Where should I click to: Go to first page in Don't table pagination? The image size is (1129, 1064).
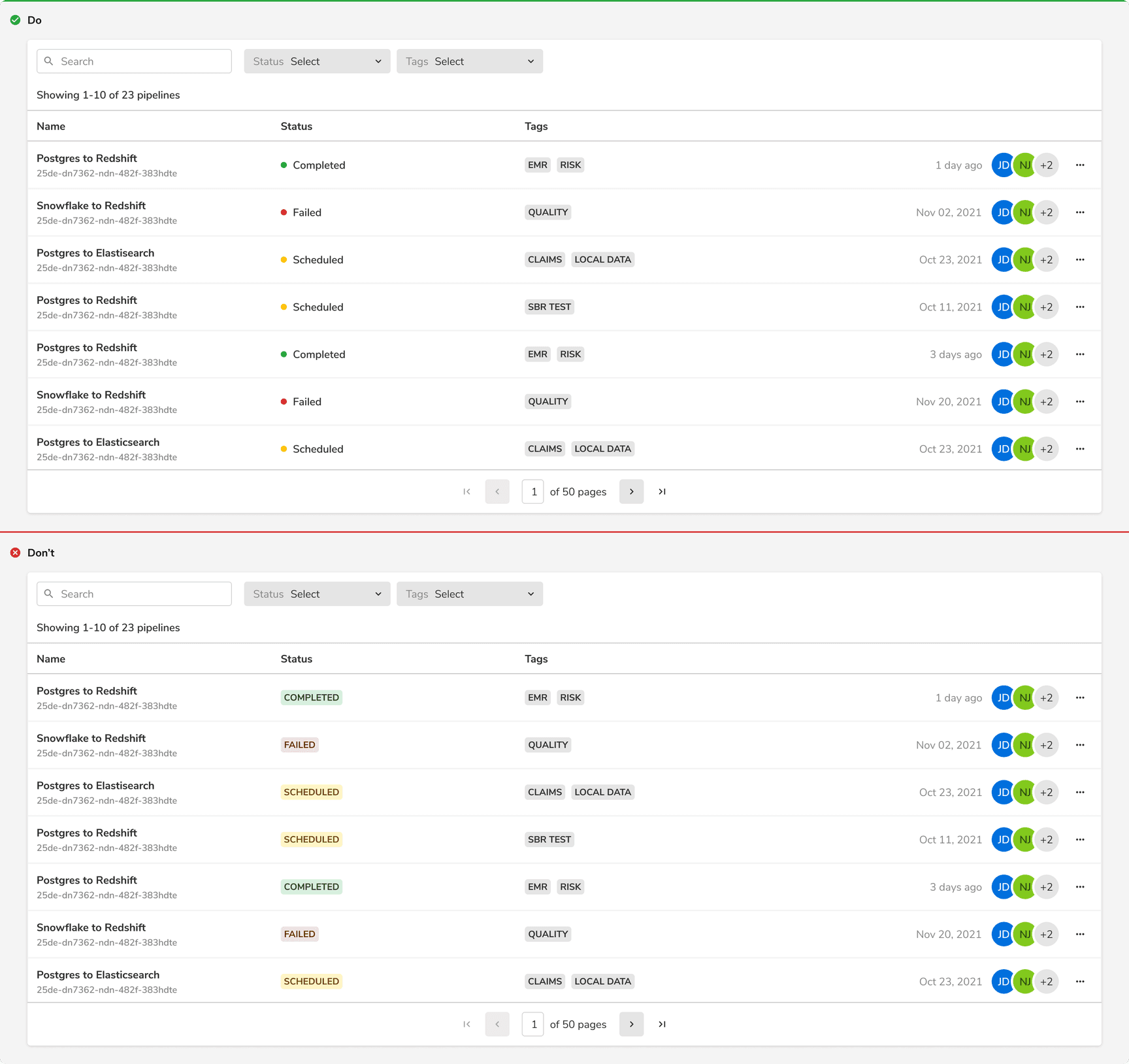[x=466, y=1024]
